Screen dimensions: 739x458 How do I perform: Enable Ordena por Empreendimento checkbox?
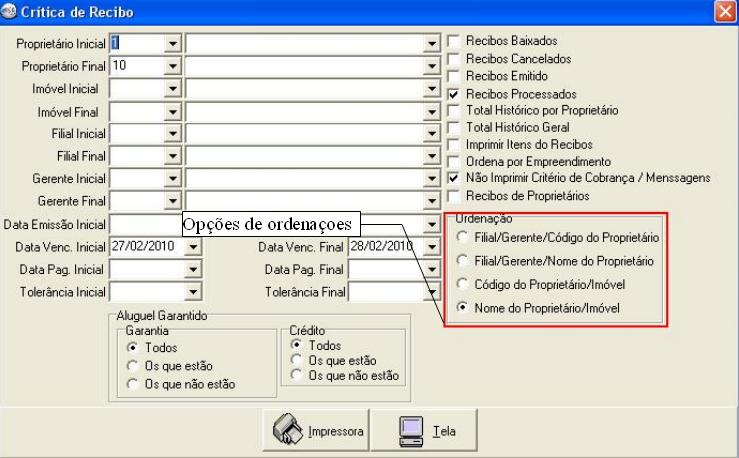click(x=453, y=161)
